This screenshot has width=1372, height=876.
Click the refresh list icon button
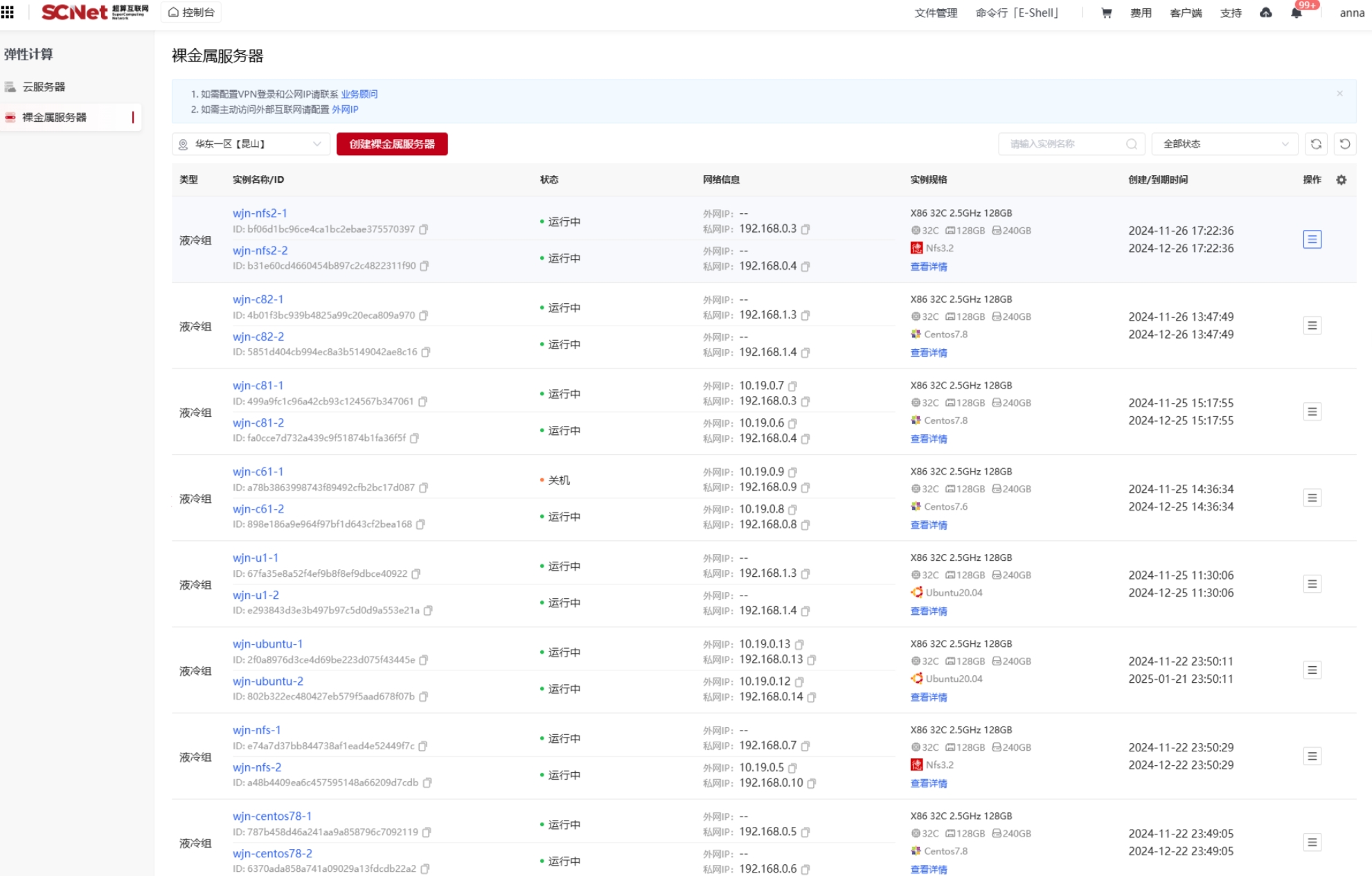coord(1316,144)
